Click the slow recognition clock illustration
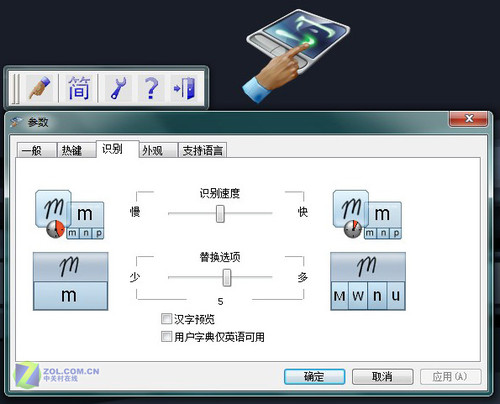Screen dimensions: 500x404 point(70,215)
